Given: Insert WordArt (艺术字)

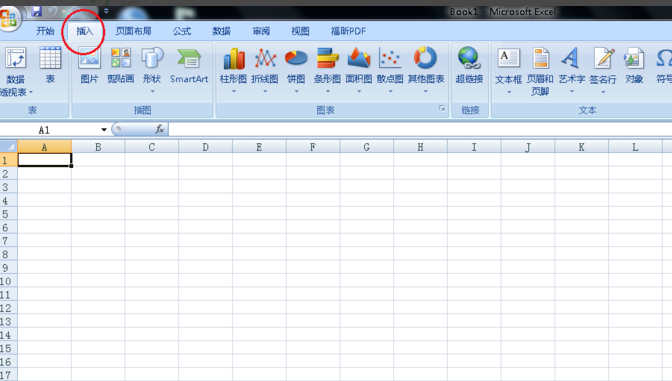Looking at the screenshot, I should (571, 59).
